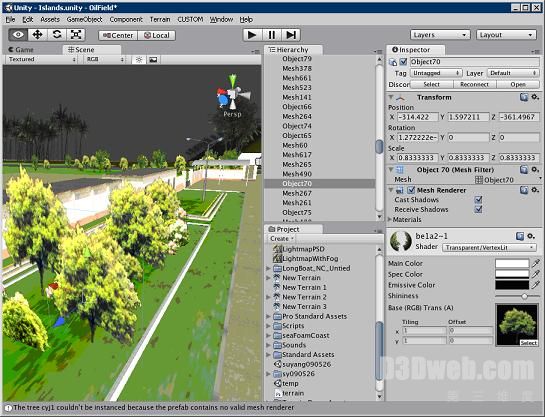Click the be1a2-1 material preview sphere

click(401, 241)
